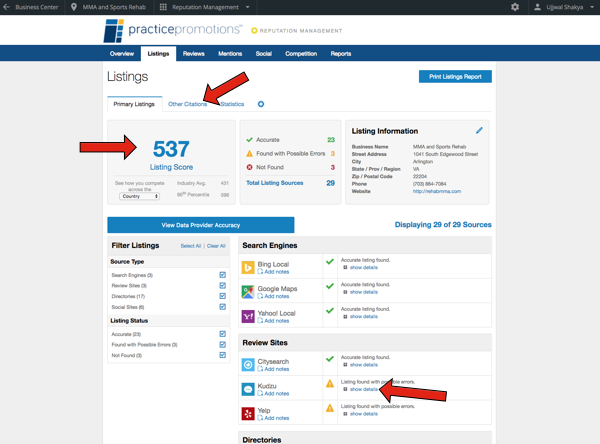Viewport: 600px width, 444px height.
Task: Click the Citysearch icon
Action: click(x=249, y=365)
